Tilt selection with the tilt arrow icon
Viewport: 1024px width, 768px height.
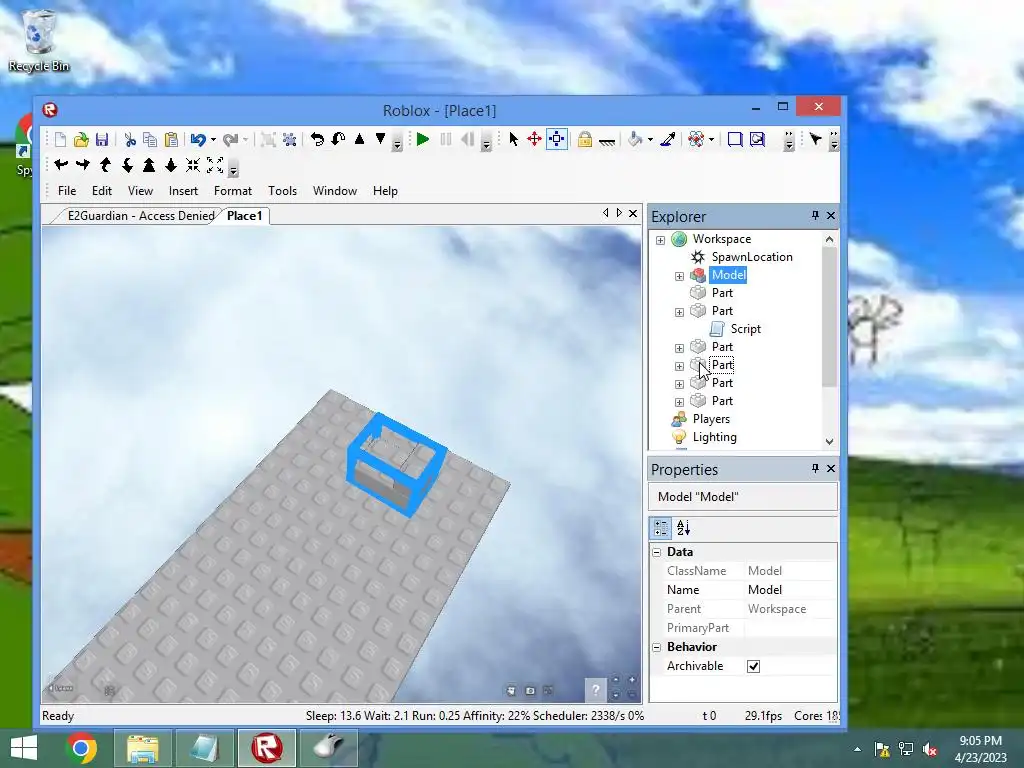[x=338, y=139]
